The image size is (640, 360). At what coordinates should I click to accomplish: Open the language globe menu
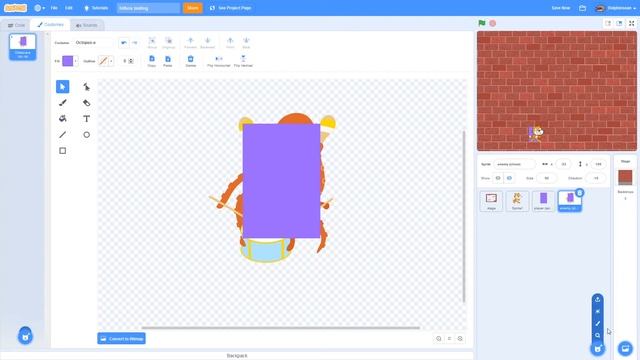(x=39, y=8)
